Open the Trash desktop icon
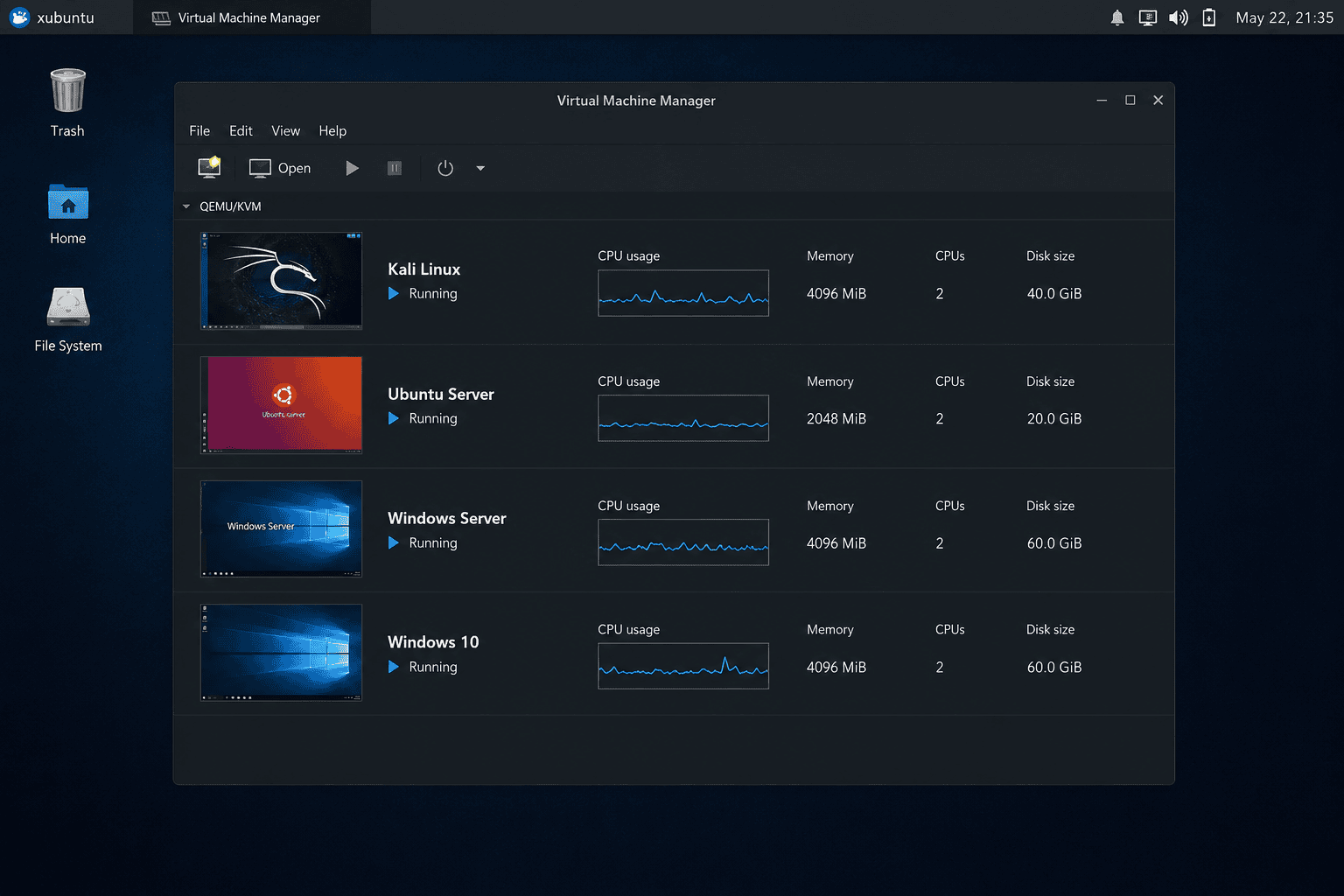 (67, 103)
